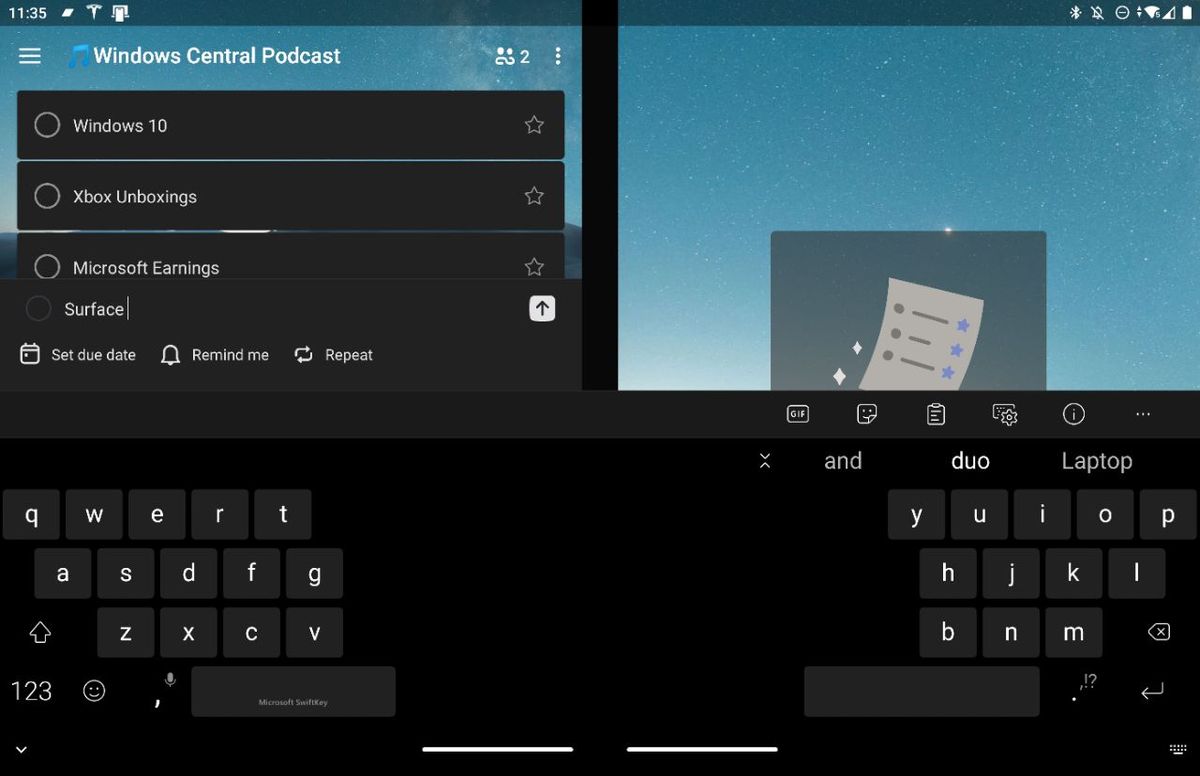
Task: Start voice input with the microphone icon
Action: click(x=168, y=679)
